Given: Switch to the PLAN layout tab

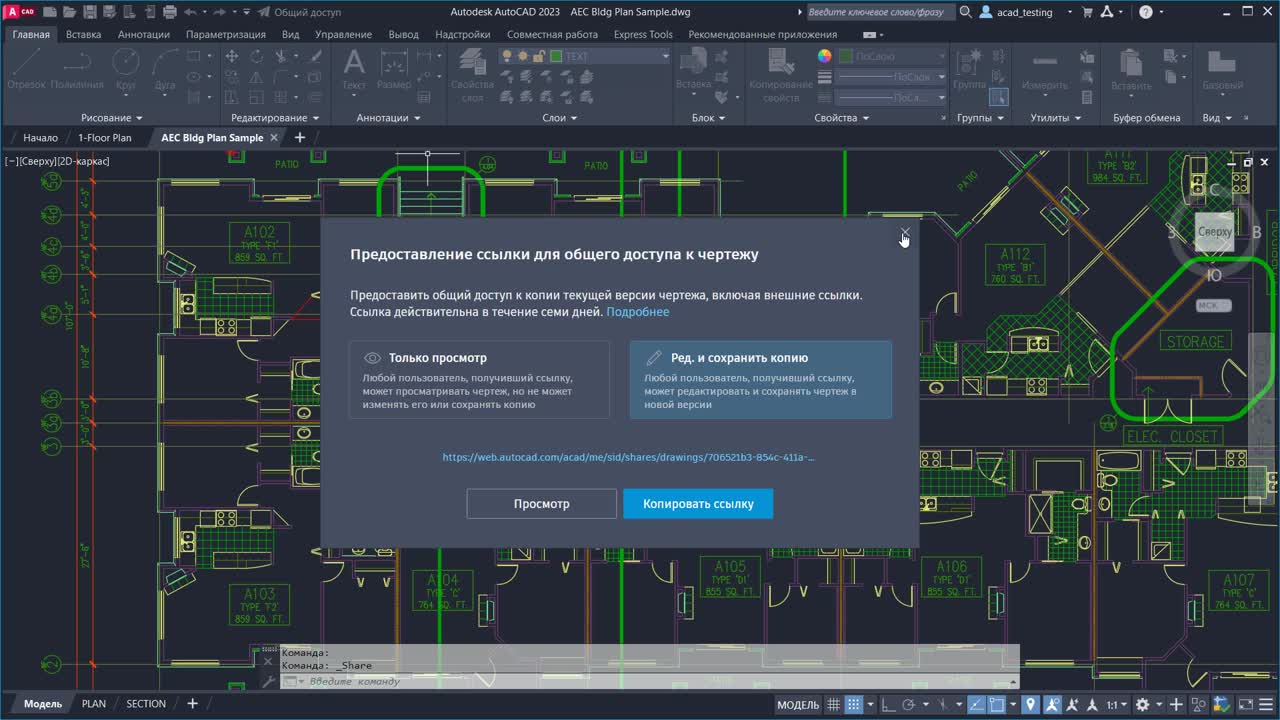Looking at the screenshot, I should pos(94,704).
